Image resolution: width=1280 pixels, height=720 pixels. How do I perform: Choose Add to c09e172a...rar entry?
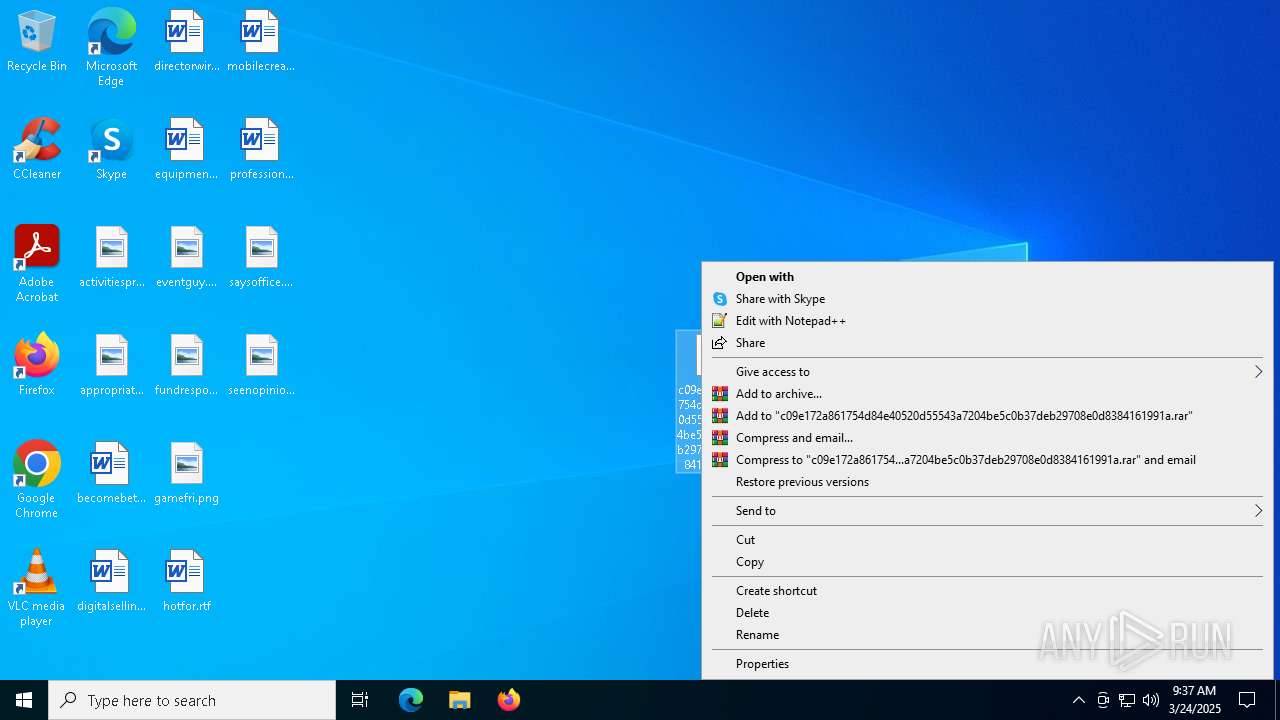pos(987,416)
